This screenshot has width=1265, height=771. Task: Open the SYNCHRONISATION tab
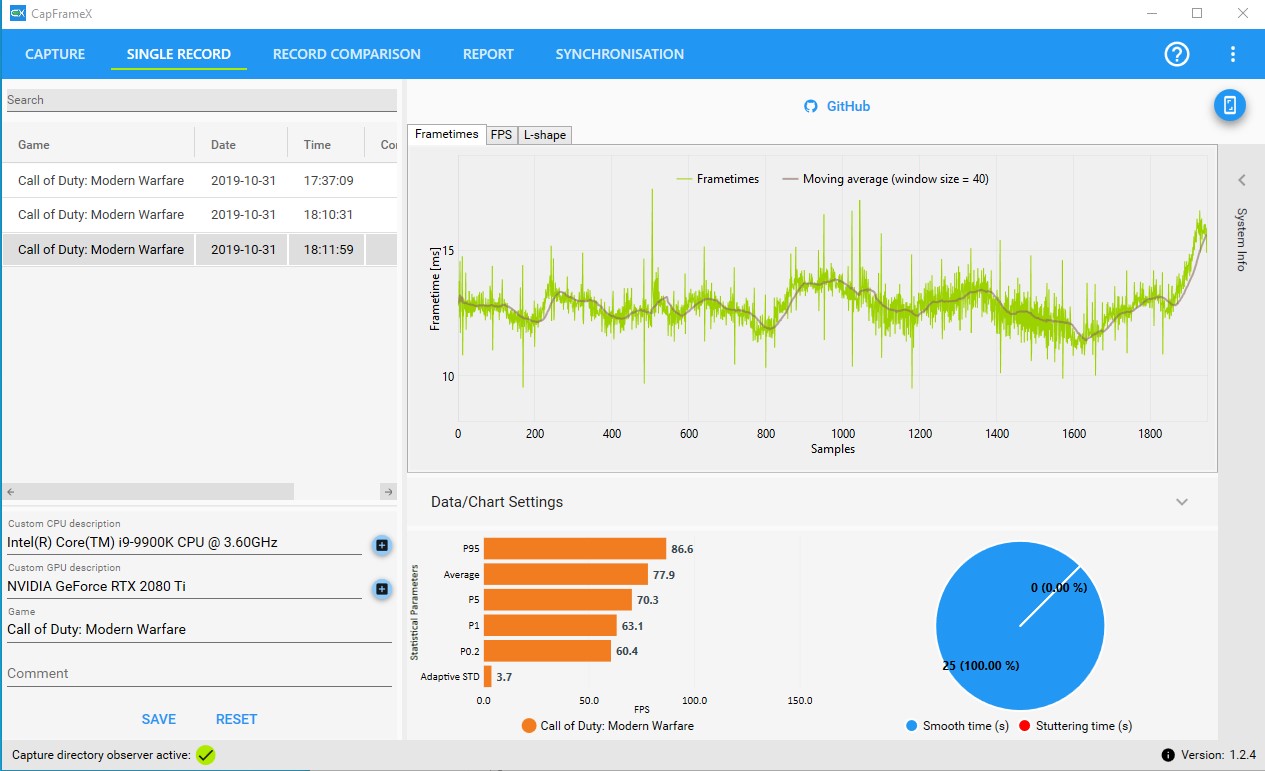click(x=620, y=54)
